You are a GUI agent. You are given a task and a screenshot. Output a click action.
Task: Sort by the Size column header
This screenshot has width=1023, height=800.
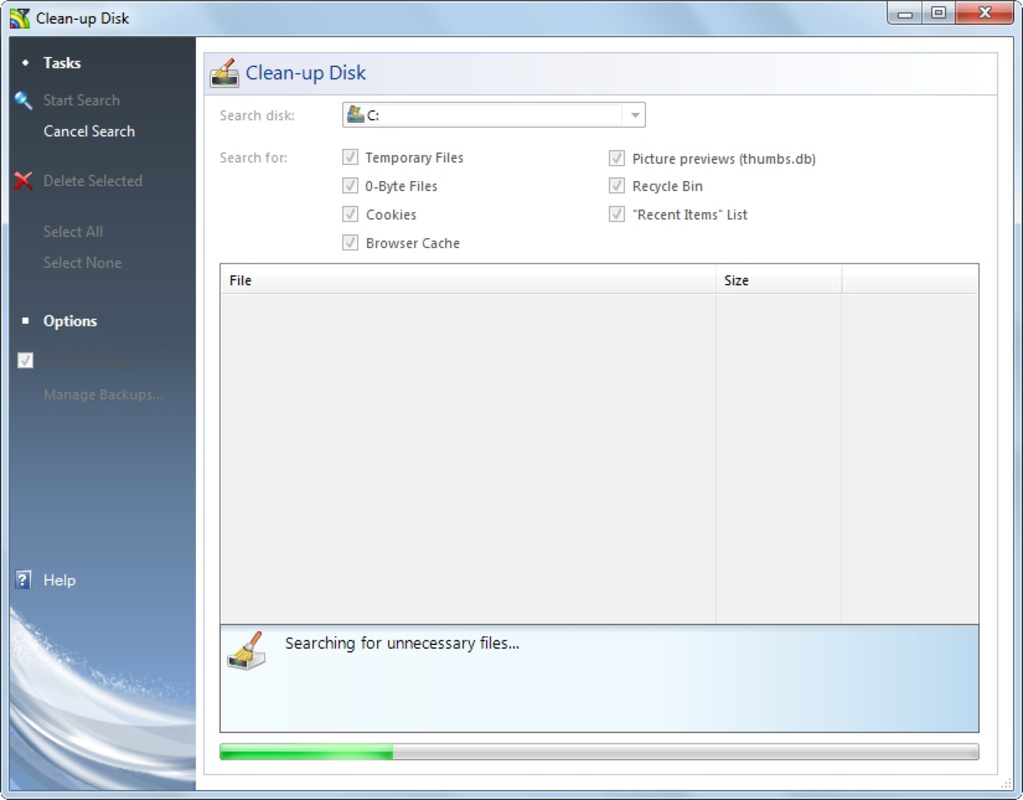(779, 280)
